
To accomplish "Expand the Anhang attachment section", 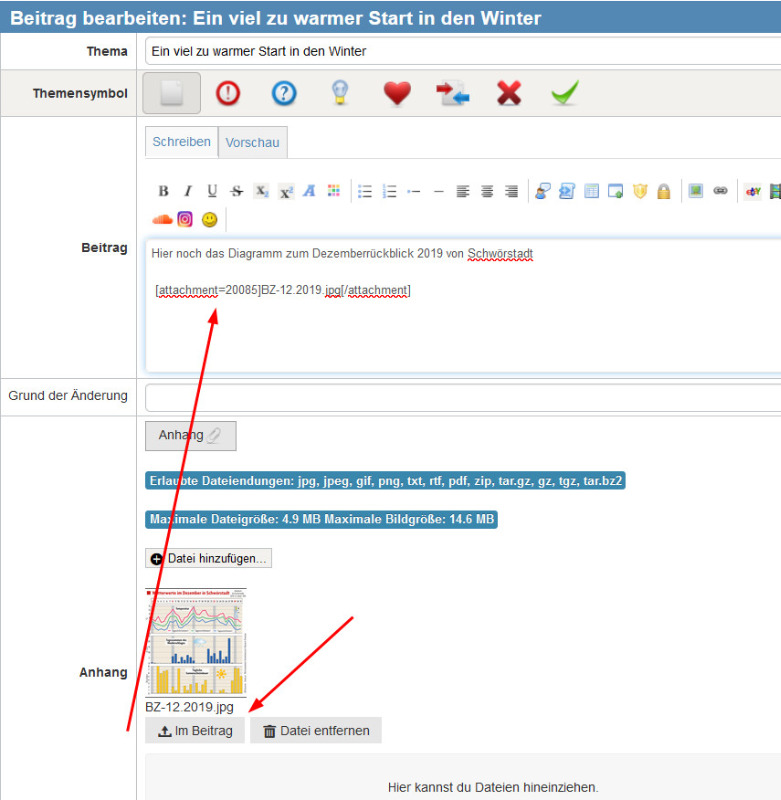I will point(190,435).
